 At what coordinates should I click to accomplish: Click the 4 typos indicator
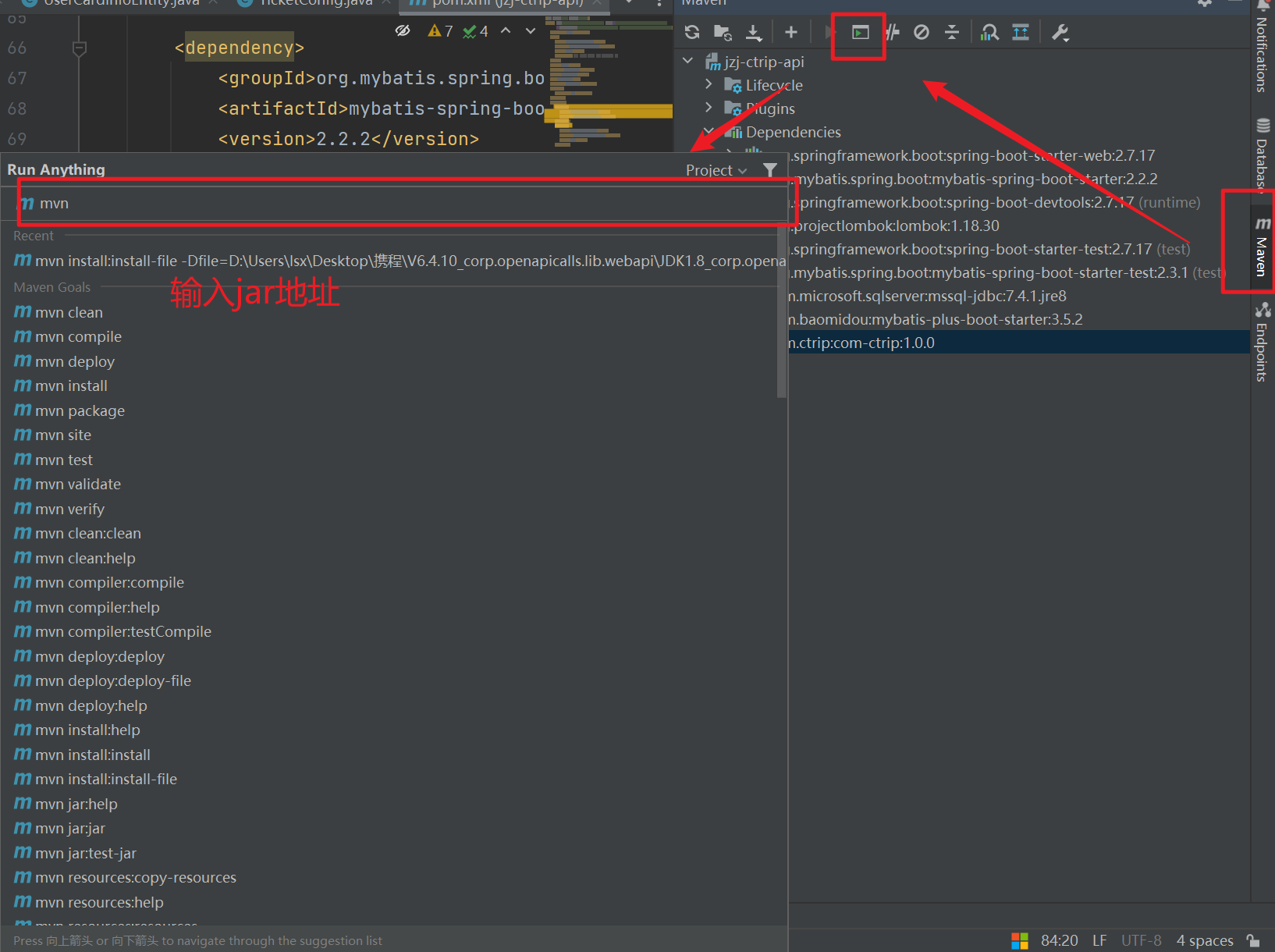coord(475,31)
